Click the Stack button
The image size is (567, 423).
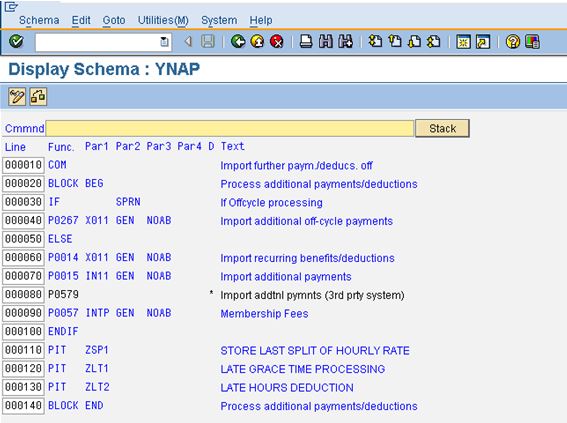pos(442,128)
